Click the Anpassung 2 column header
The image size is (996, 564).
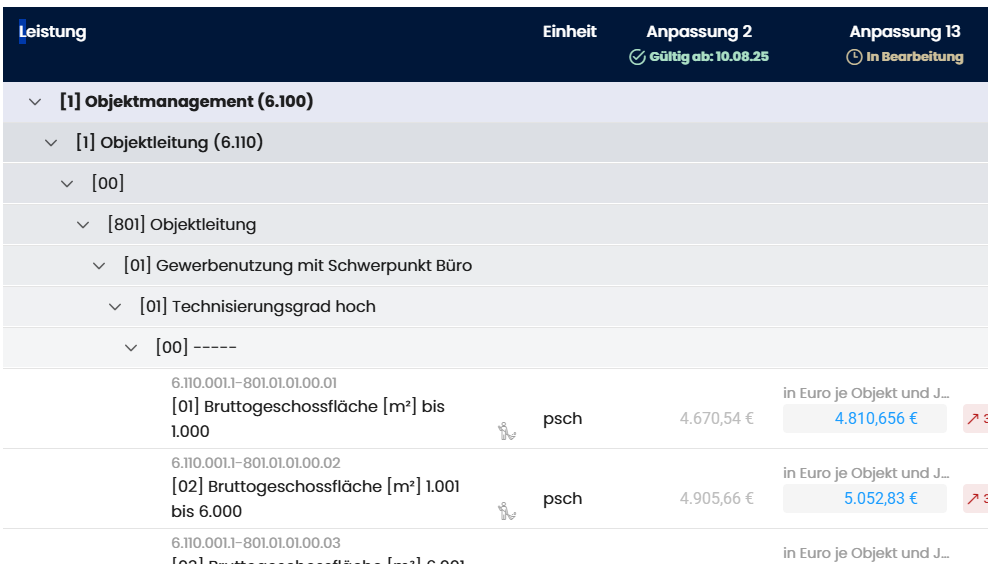[x=699, y=32]
